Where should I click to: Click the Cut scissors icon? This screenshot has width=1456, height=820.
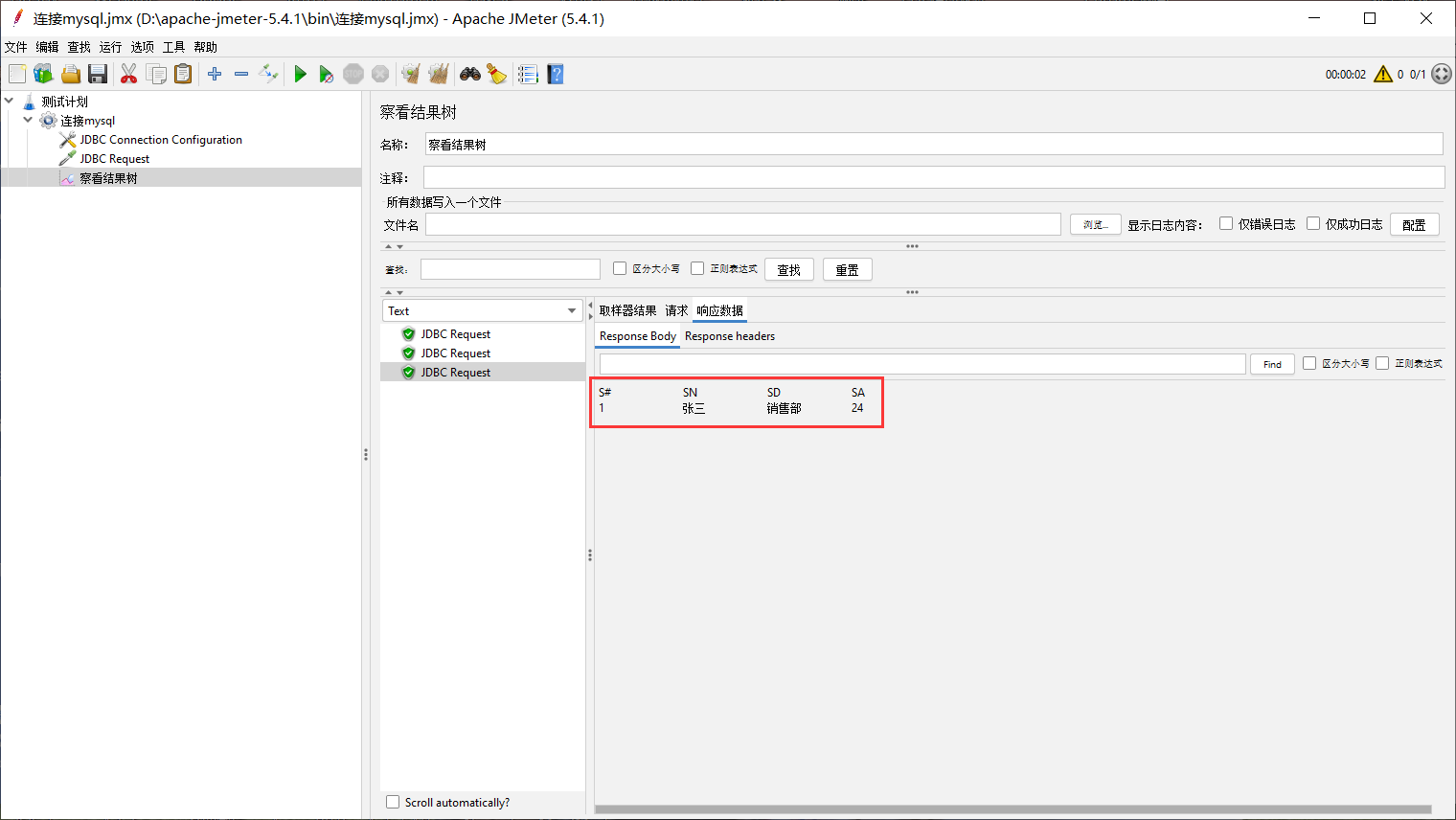coord(128,74)
